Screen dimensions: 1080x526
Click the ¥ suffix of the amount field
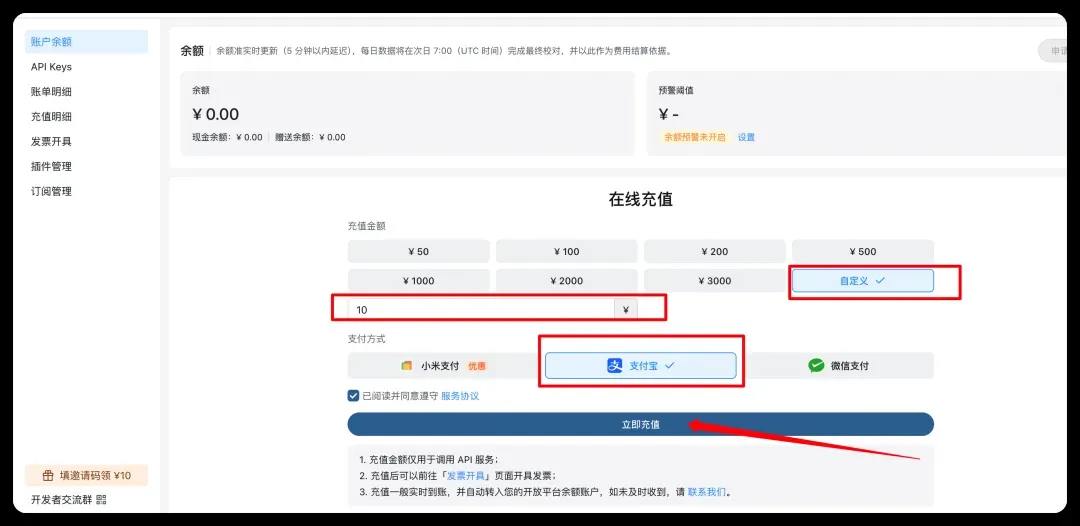point(626,310)
